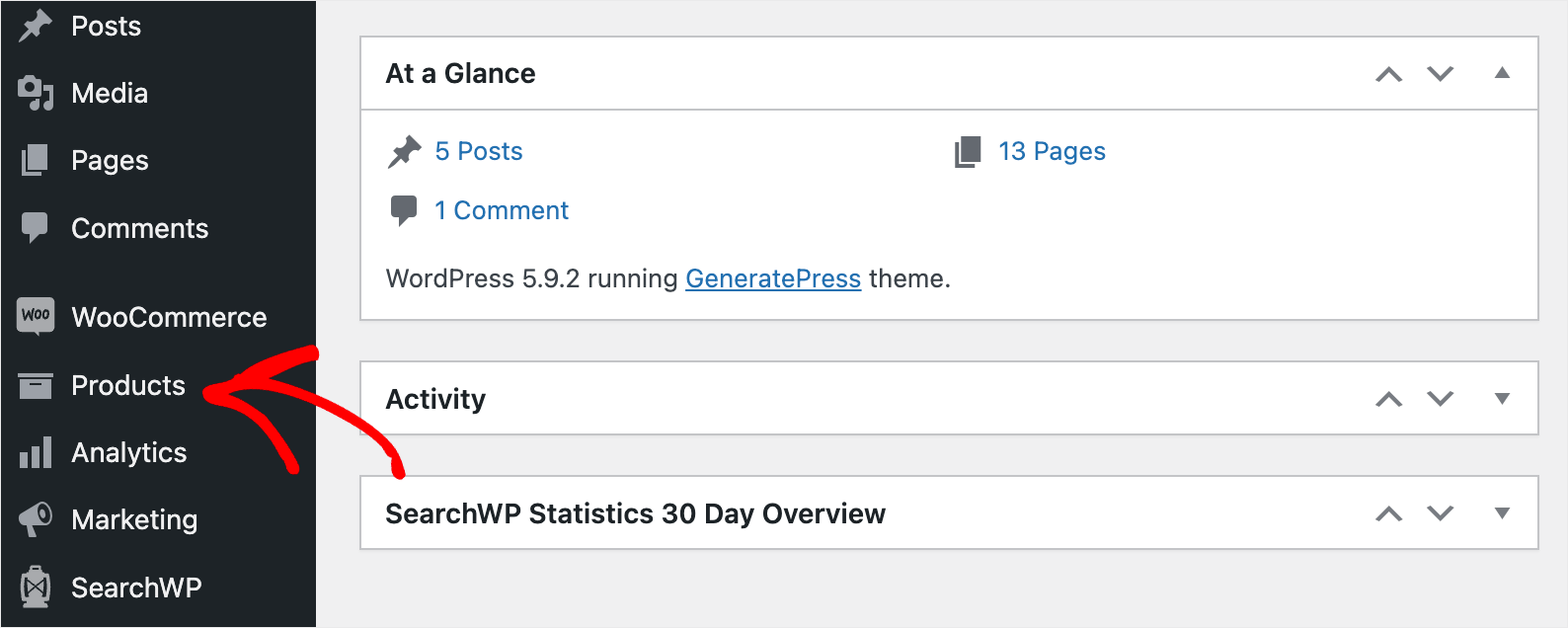The width and height of the screenshot is (1568, 628).
Task: Move the At a Glance widget down
Action: [1441, 74]
